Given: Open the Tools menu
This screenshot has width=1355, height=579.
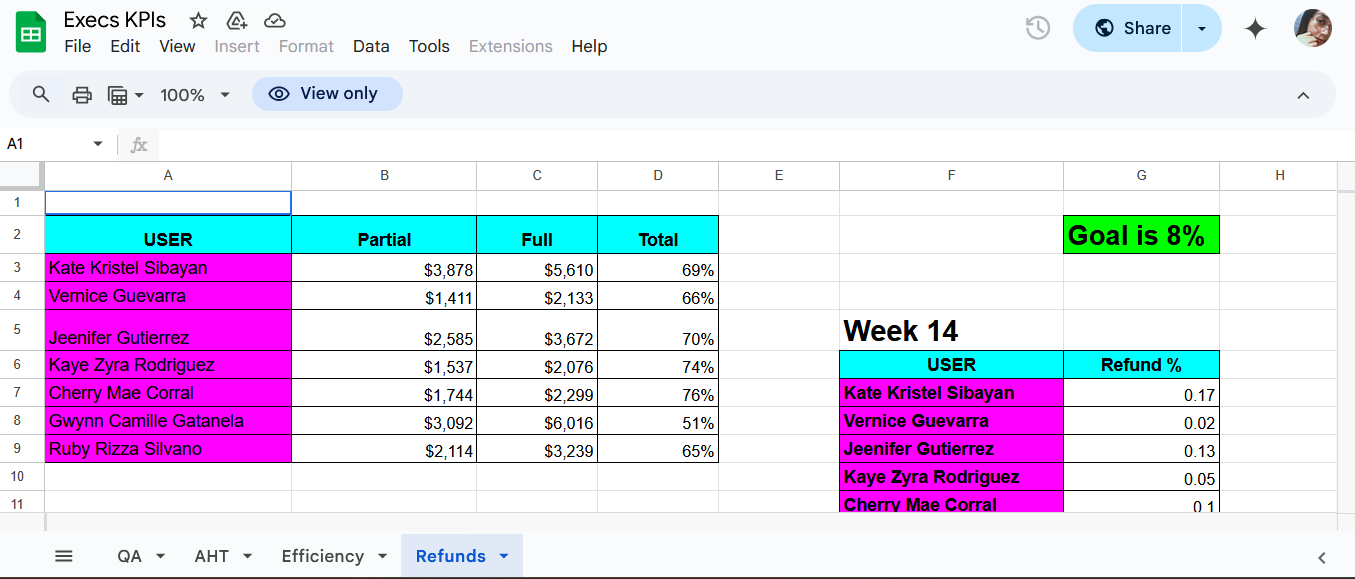Looking at the screenshot, I should point(429,46).
